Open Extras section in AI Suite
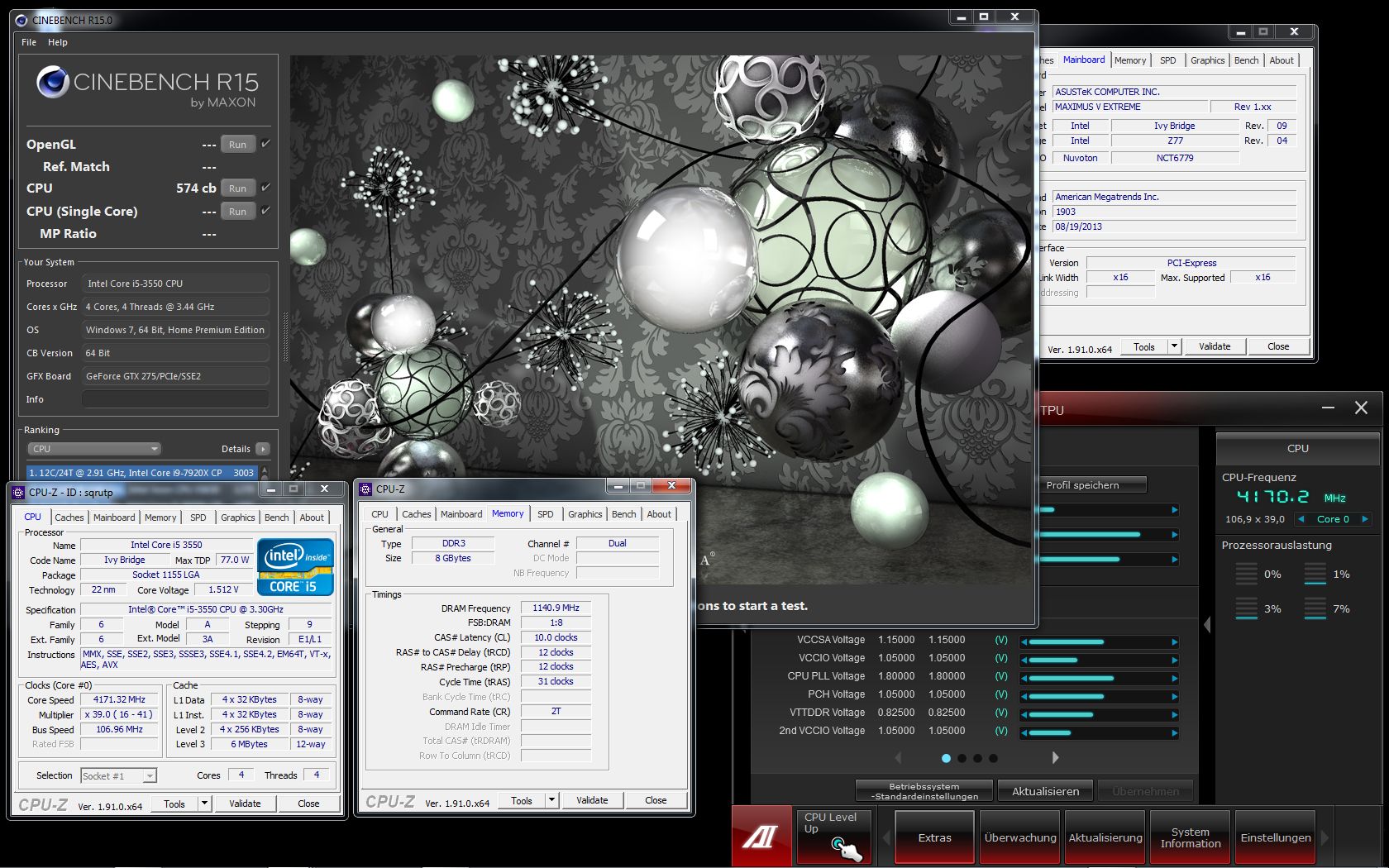The width and height of the screenshot is (1389, 868). tap(934, 837)
